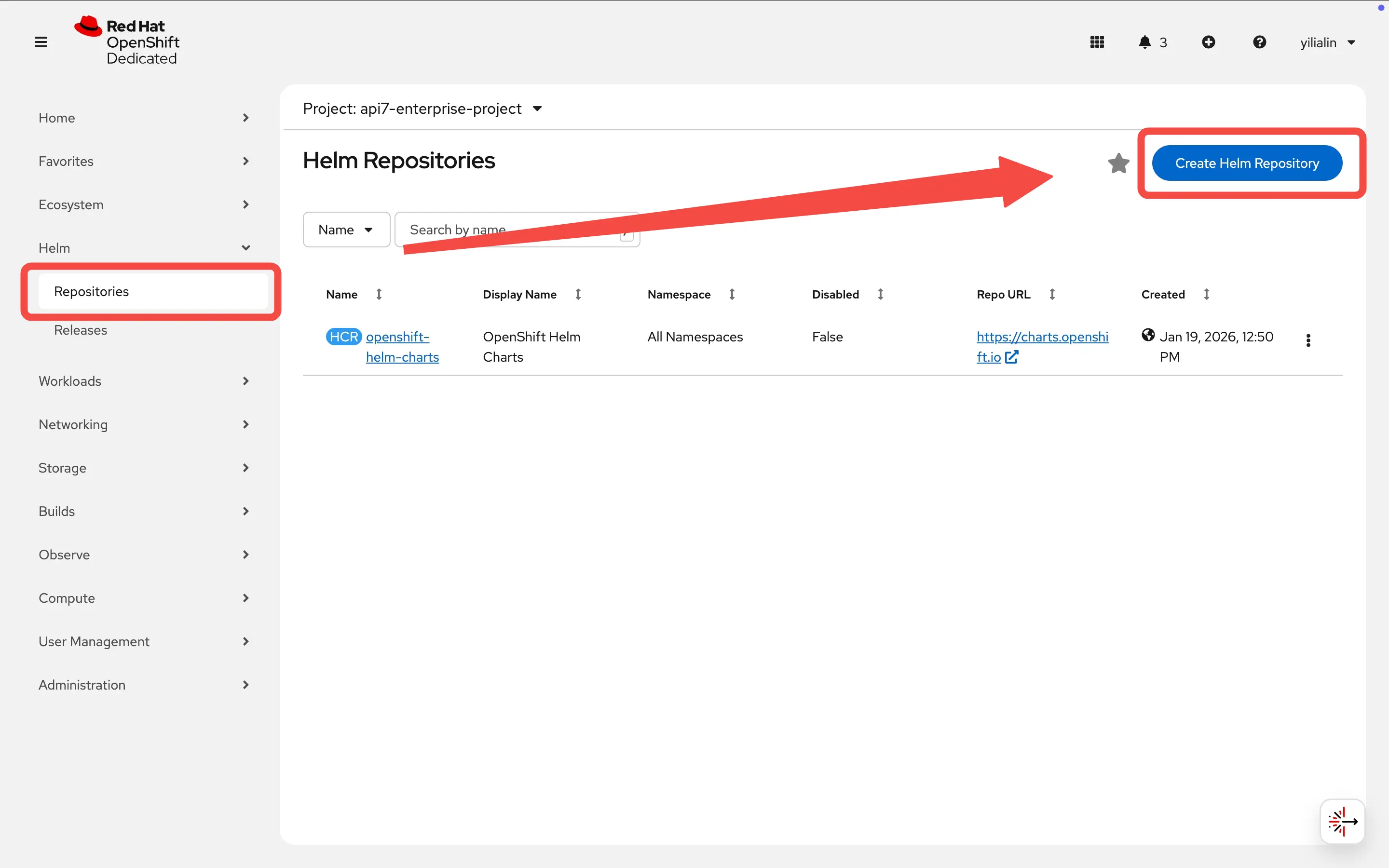This screenshot has width=1389, height=868.
Task: Open the help question mark icon
Action: pos(1259,42)
